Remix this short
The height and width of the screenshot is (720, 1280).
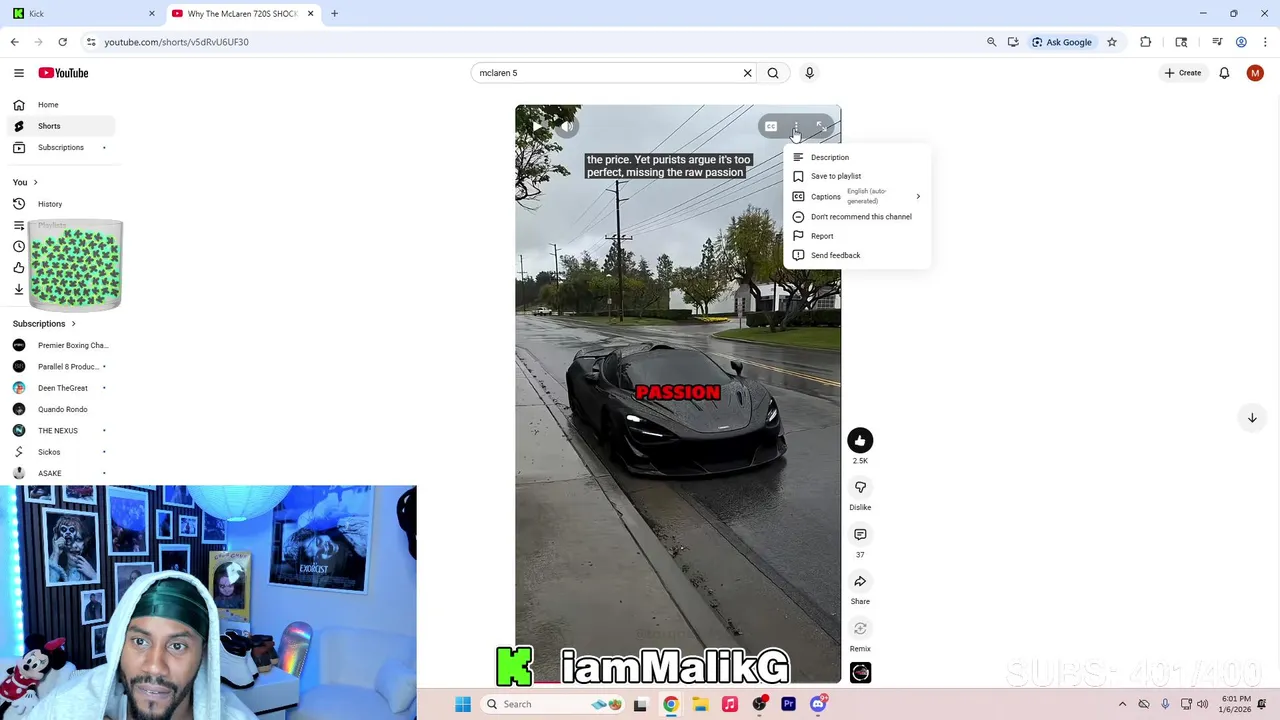click(860, 628)
